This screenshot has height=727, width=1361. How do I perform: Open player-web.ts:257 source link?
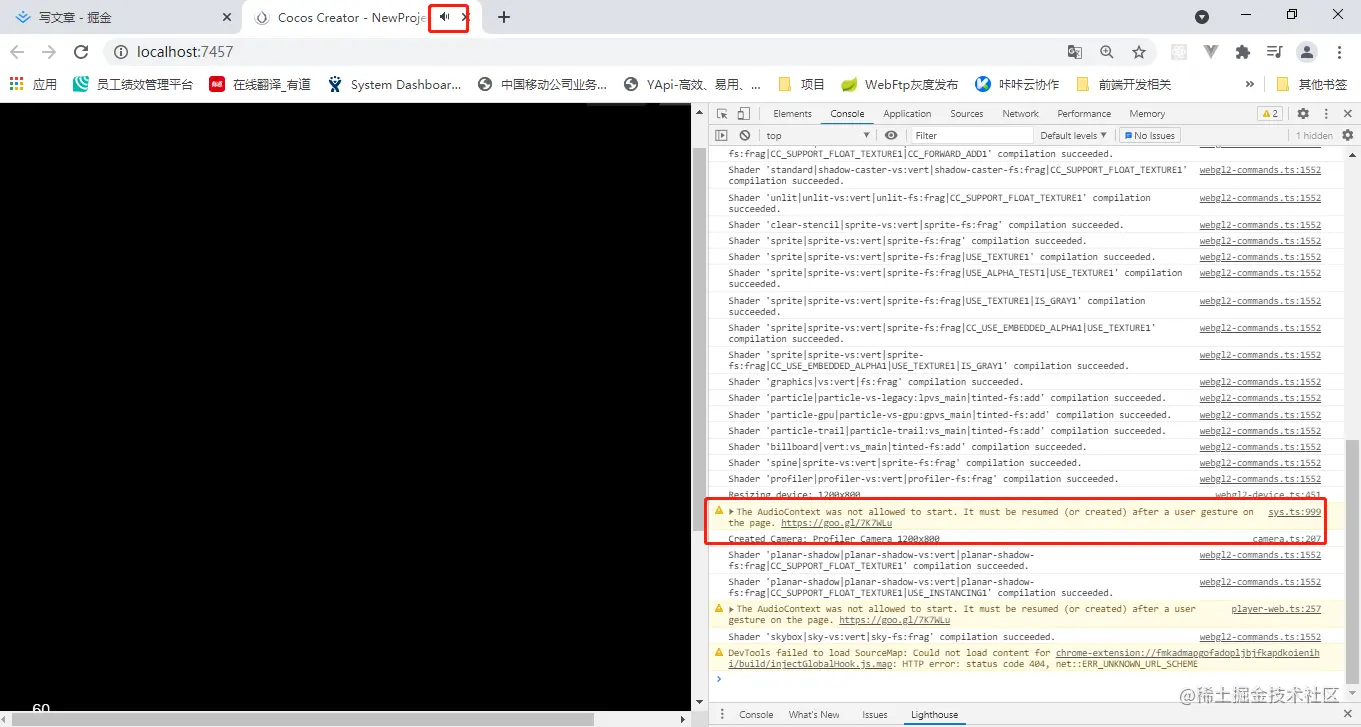click(1276, 609)
